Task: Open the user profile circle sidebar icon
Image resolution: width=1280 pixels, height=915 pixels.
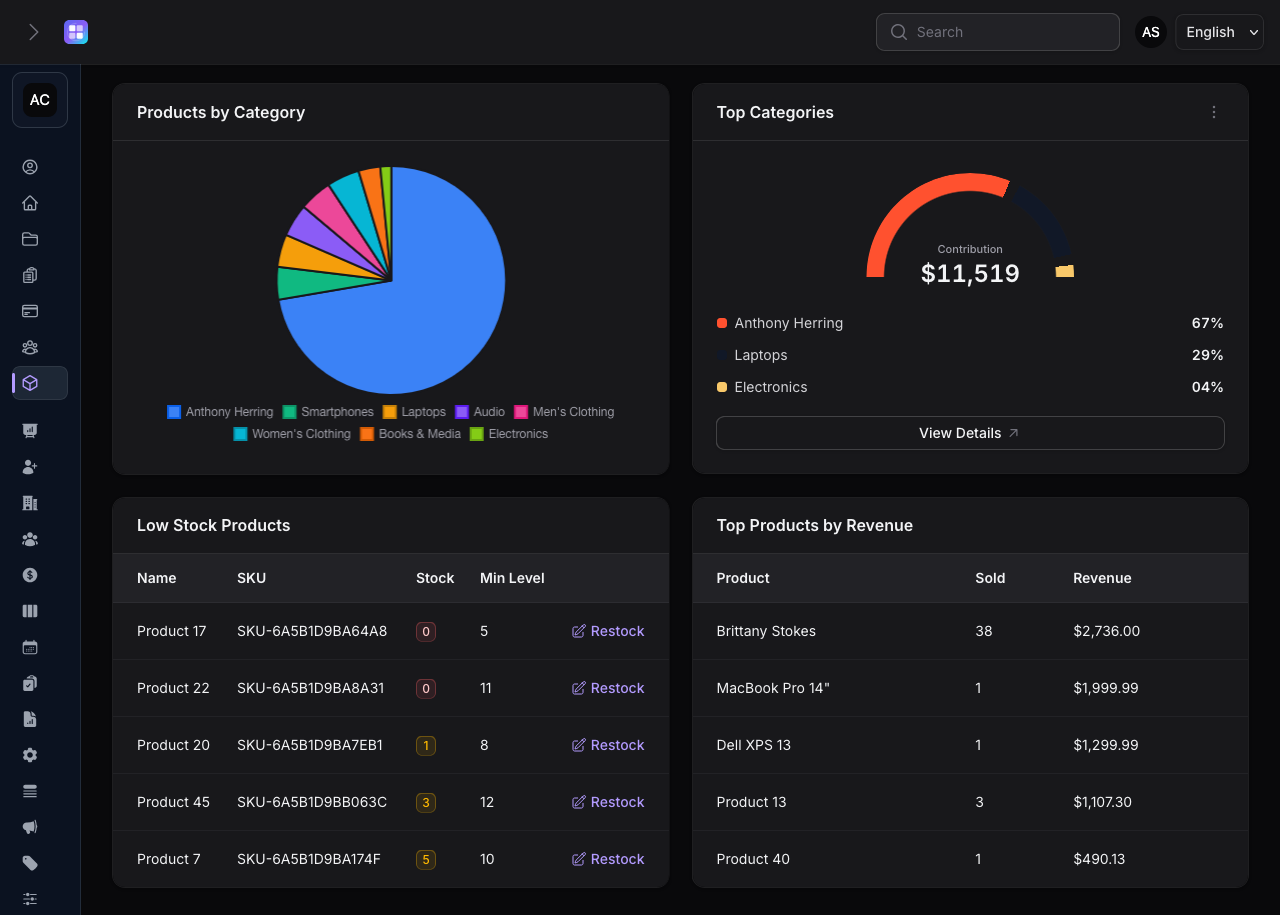Action: [x=30, y=167]
